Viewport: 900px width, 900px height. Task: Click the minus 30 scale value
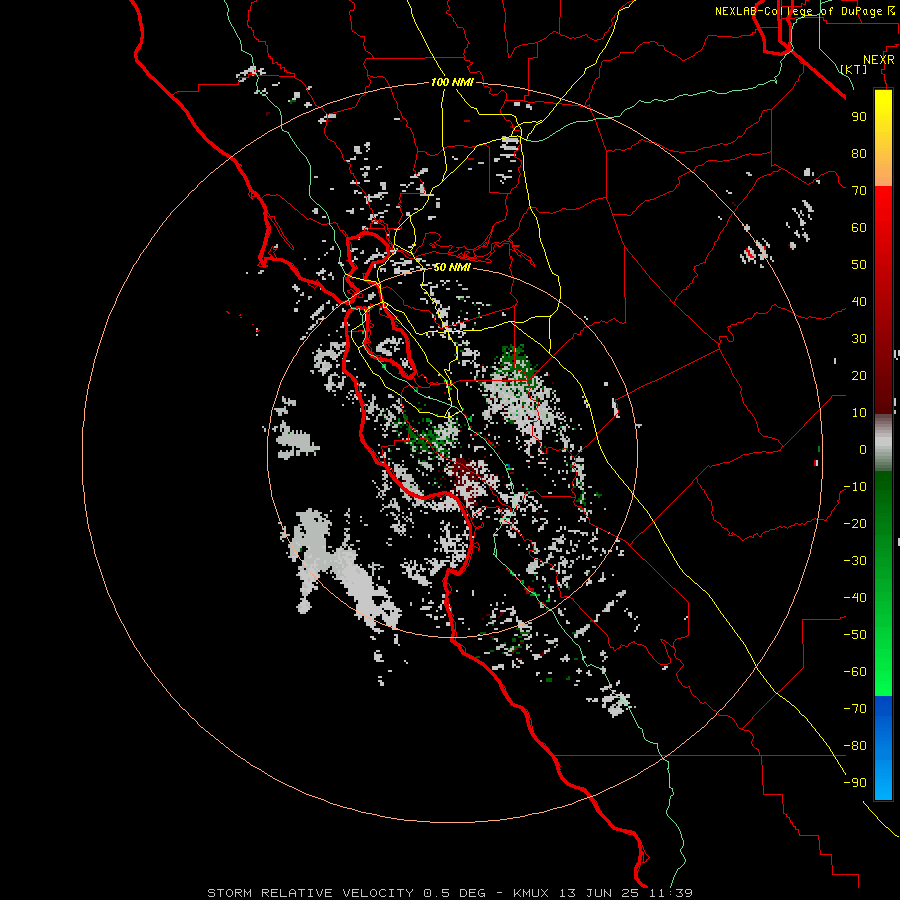[x=855, y=561]
